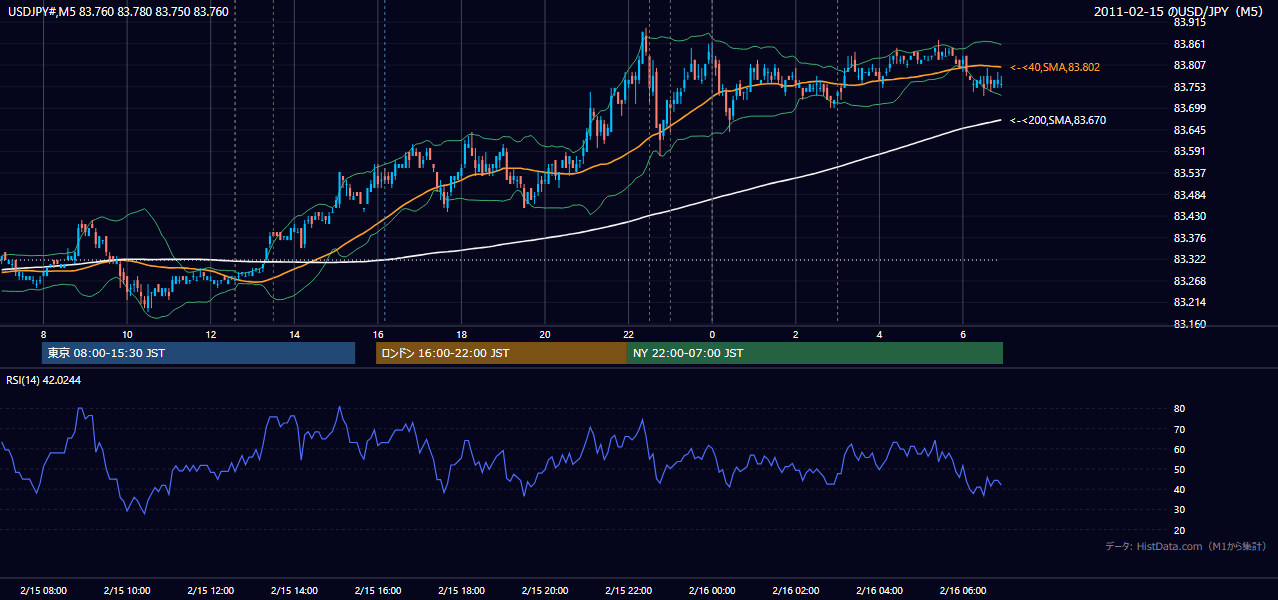Viewport: 1278px width, 600px height.
Task: Click RSI level 80 on the scale
Action: (x=1179, y=409)
